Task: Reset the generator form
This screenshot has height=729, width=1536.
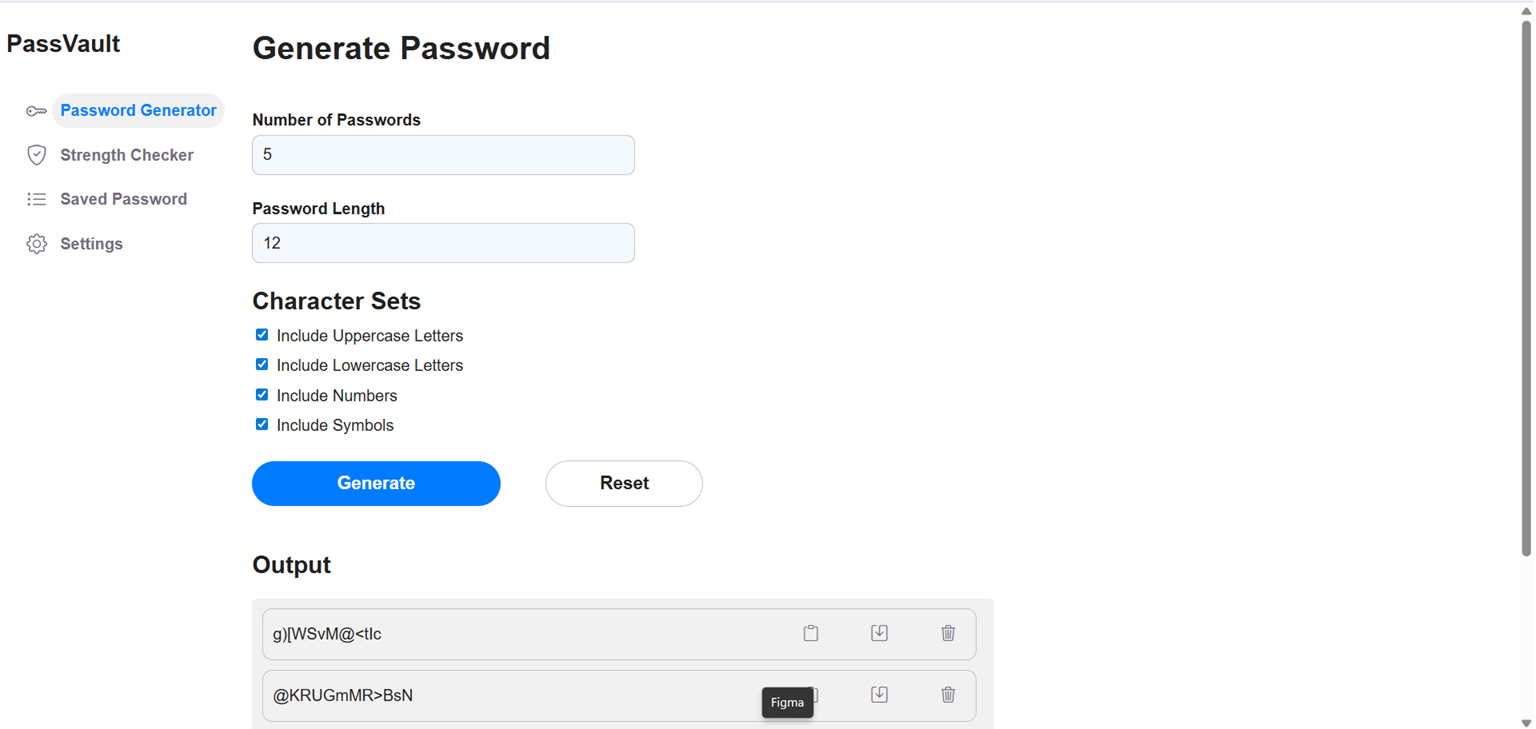Action: pyautogui.click(x=623, y=483)
